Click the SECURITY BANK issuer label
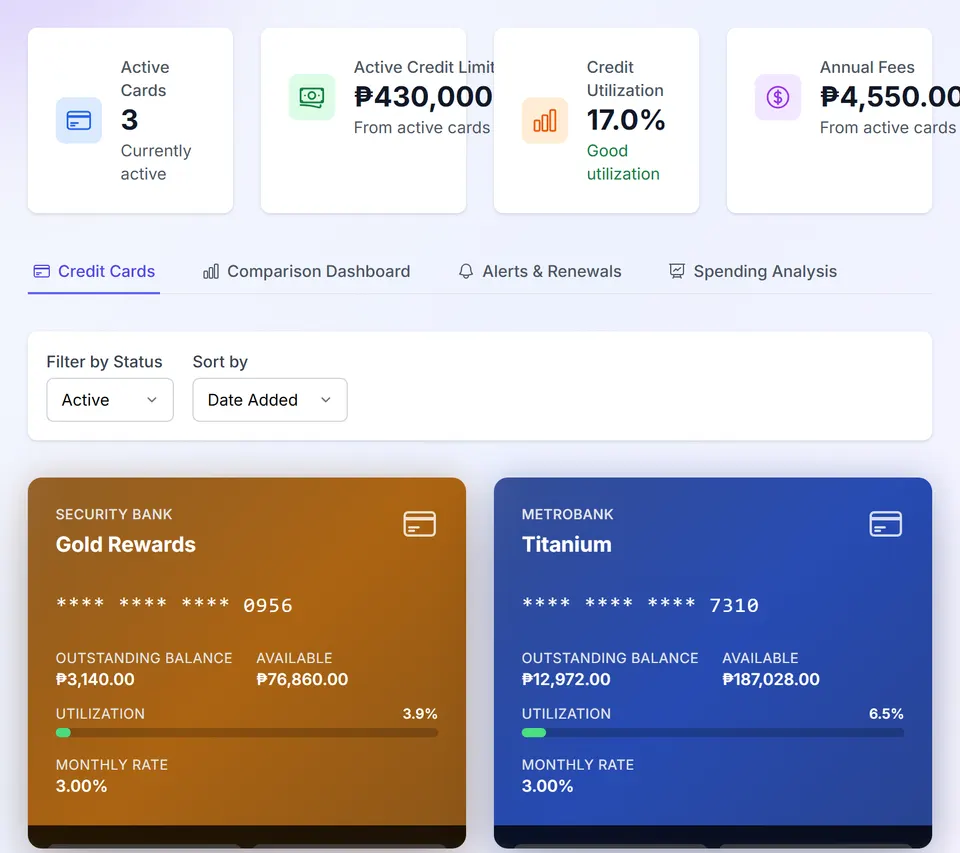Image resolution: width=960 pixels, height=853 pixels. click(114, 514)
